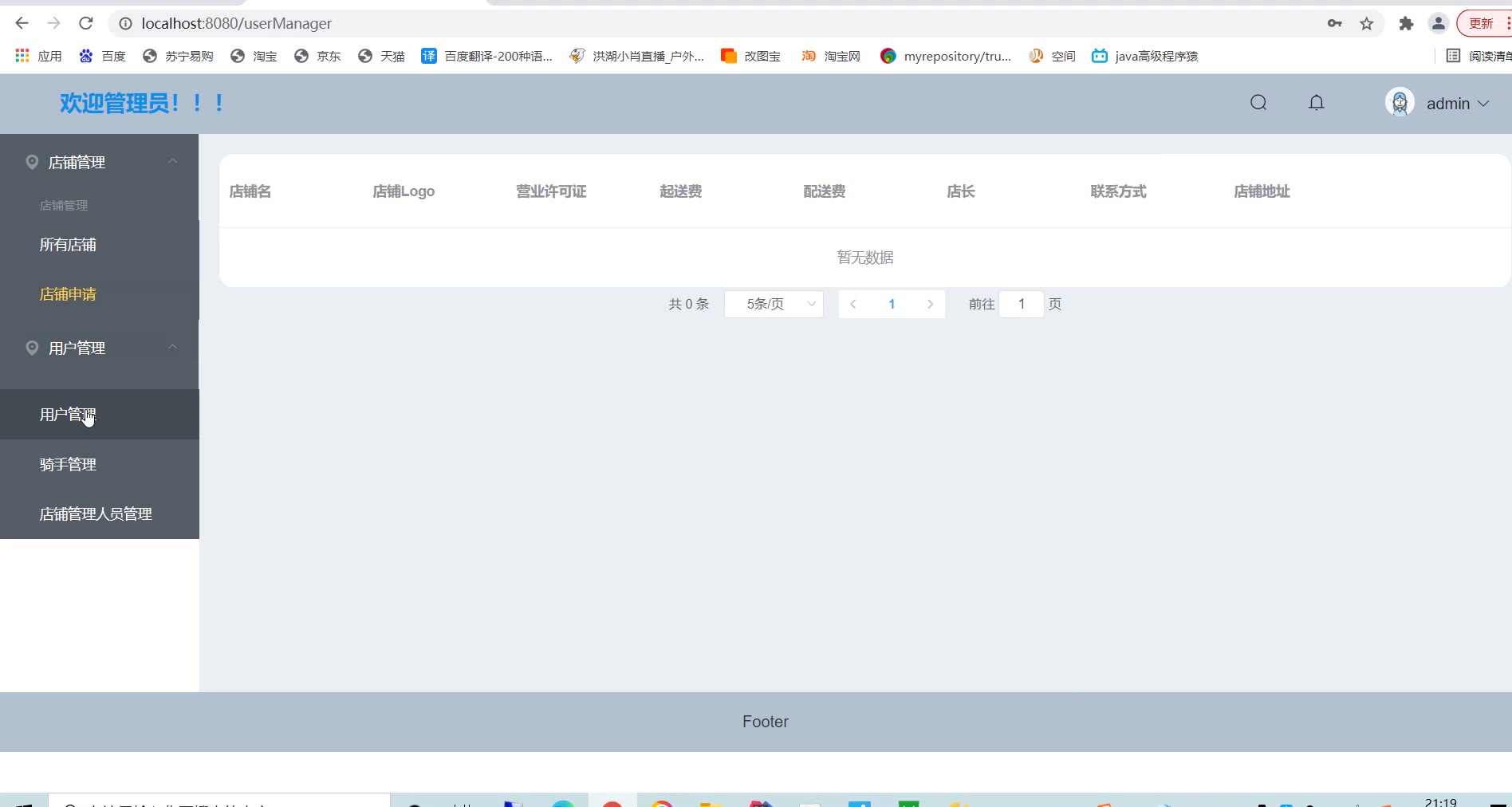
Task: Collapse the 用户管理 sidebar submenu
Action: click(100, 348)
